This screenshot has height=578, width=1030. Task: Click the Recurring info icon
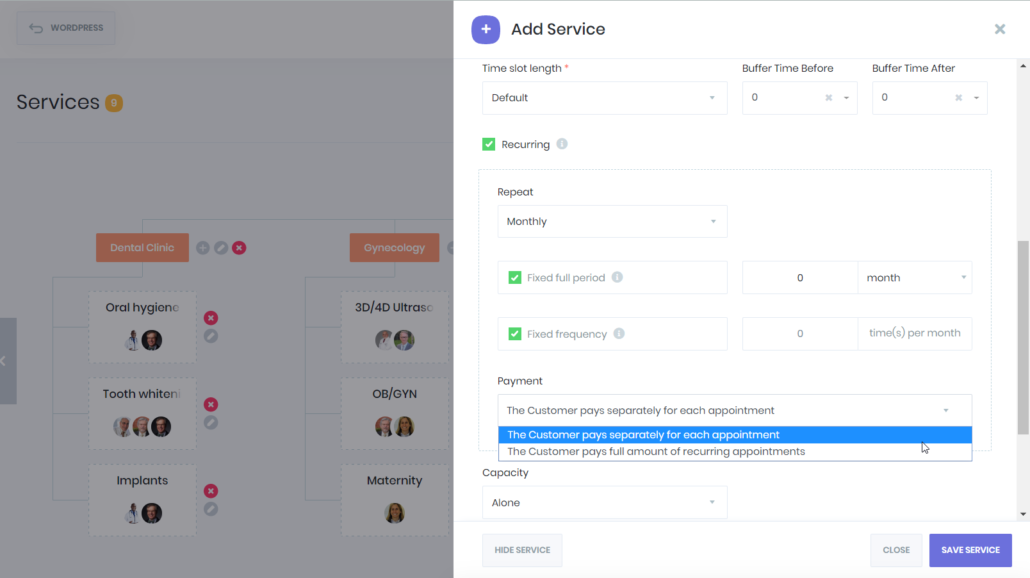click(562, 144)
